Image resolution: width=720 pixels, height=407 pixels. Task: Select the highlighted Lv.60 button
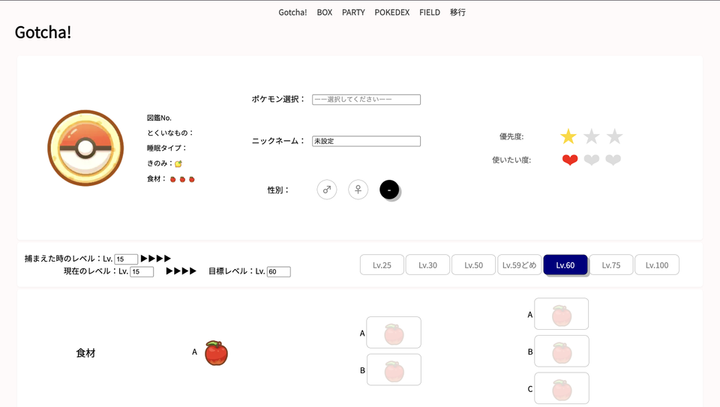(x=565, y=265)
